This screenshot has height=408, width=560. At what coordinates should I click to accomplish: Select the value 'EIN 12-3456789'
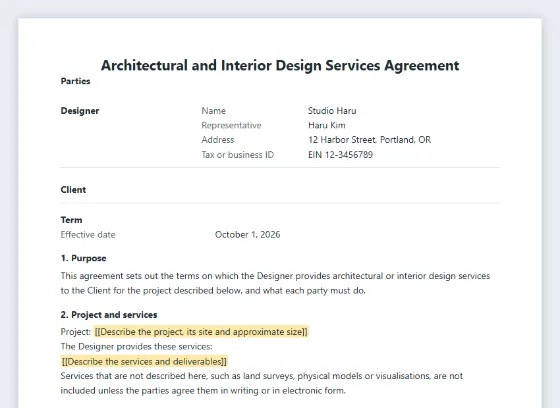tap(340, 155)
